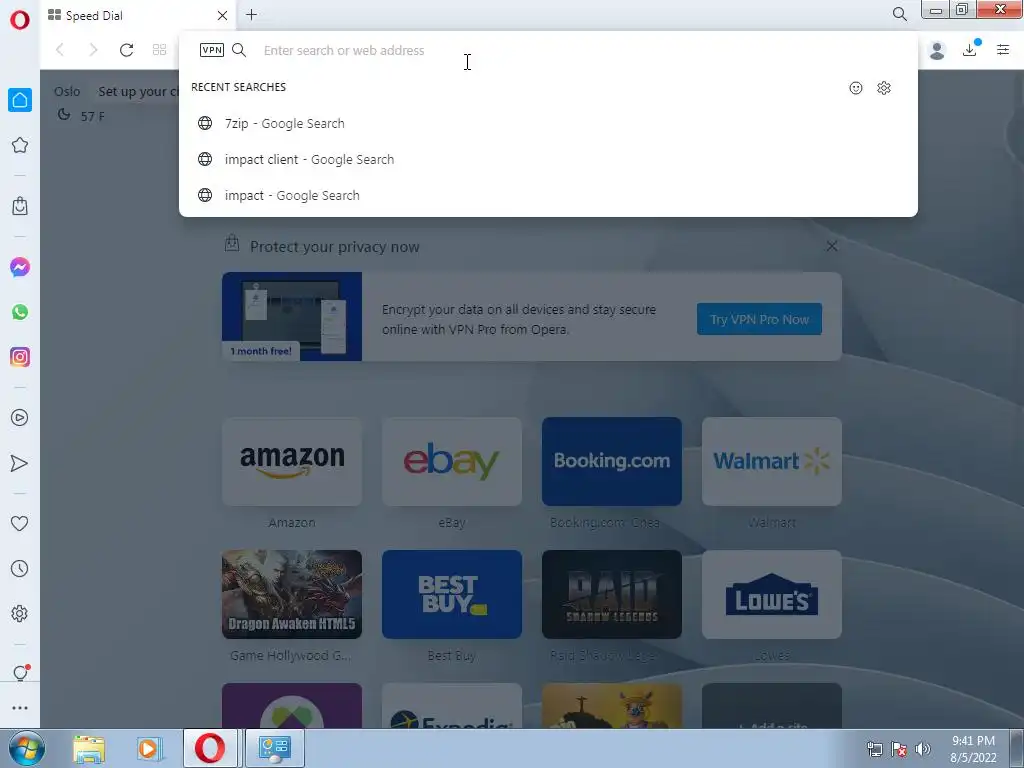
Task: Open a new tab with the plus button
Action: [x=251, y=14]
